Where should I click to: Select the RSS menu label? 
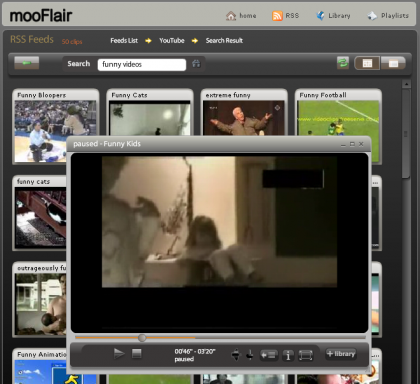[x=292, y=16]
